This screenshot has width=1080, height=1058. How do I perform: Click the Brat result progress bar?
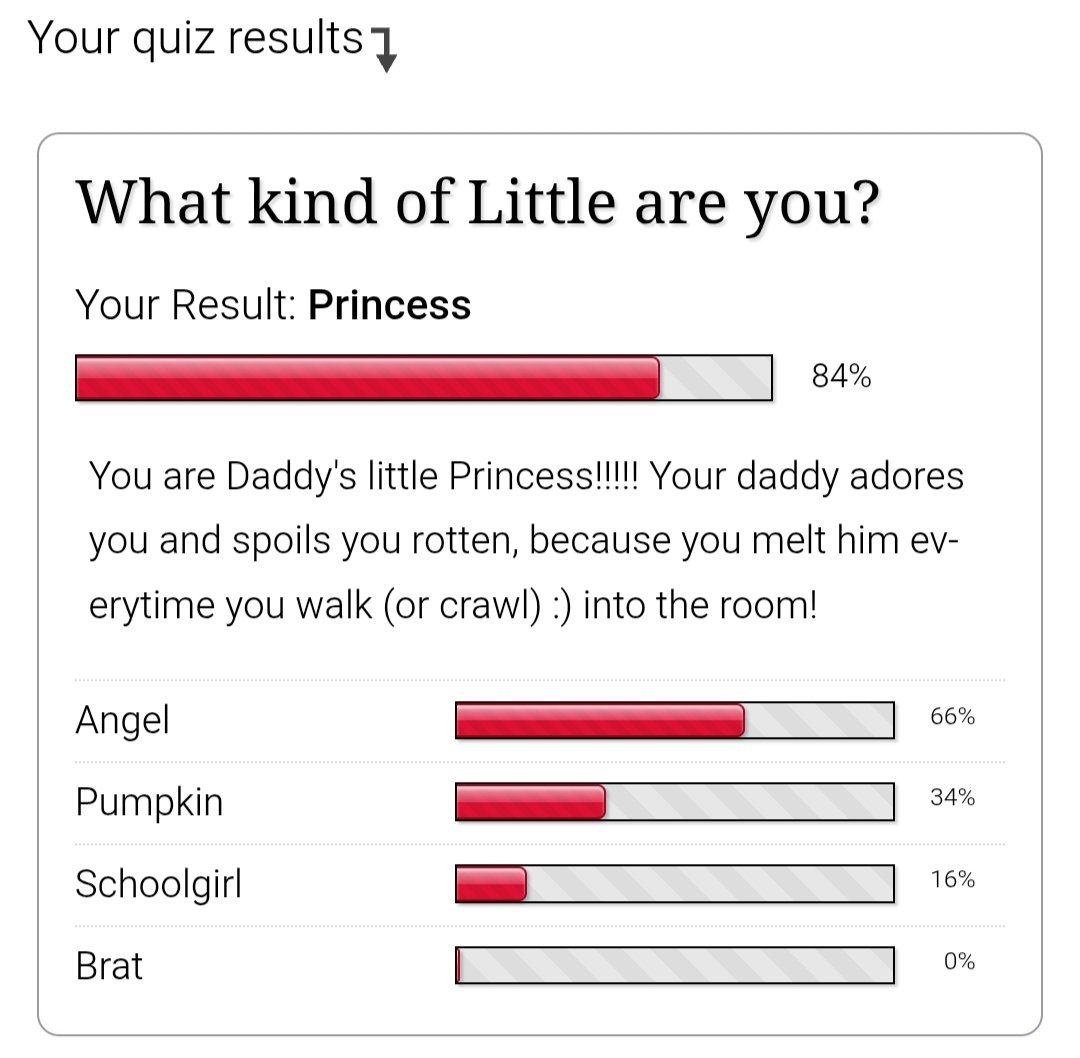tap(675, 965)
